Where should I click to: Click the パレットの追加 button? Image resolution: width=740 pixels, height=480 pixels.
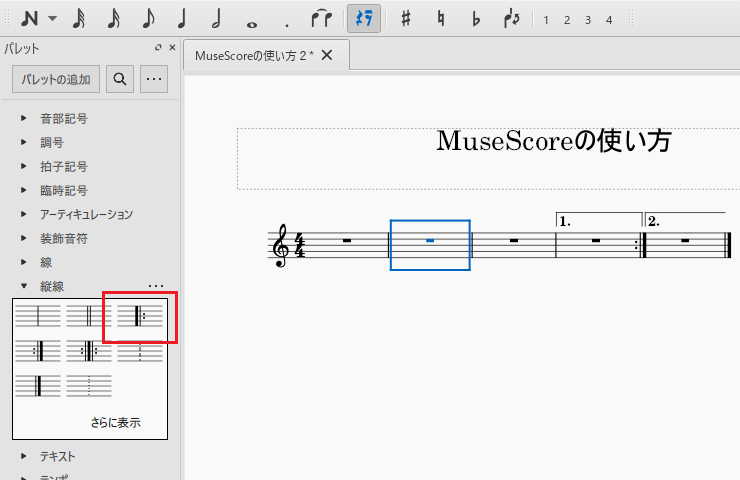[x=56, y=79]
